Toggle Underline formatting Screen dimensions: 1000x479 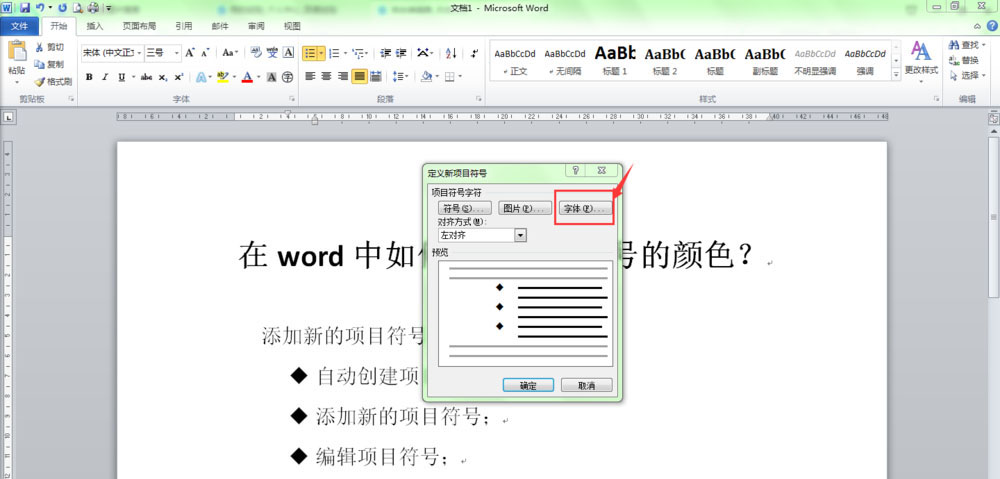[x=121, y=77]
